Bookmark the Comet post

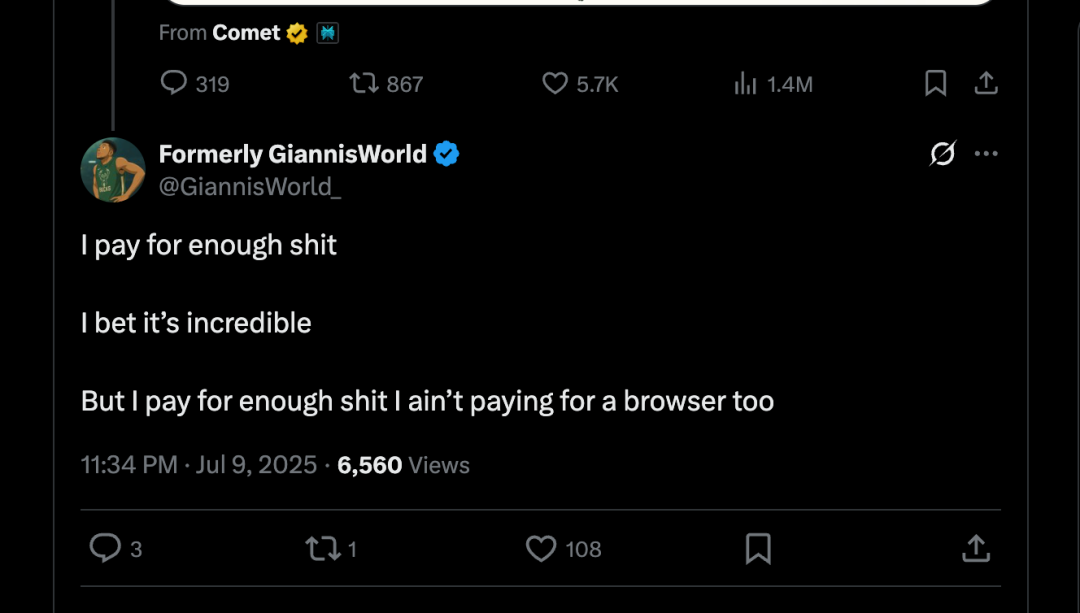point(936,84)
